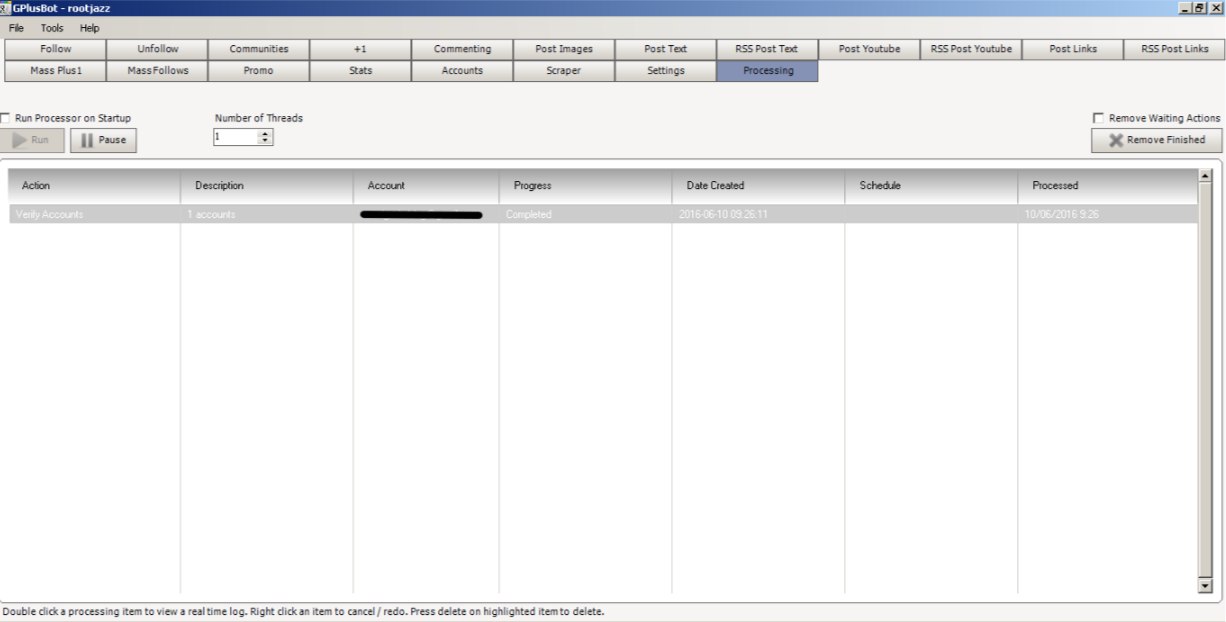This screenshot has width=1226, height=622.
Task: Click the GPlusBot title bar app icon
Action: point(6,7)
